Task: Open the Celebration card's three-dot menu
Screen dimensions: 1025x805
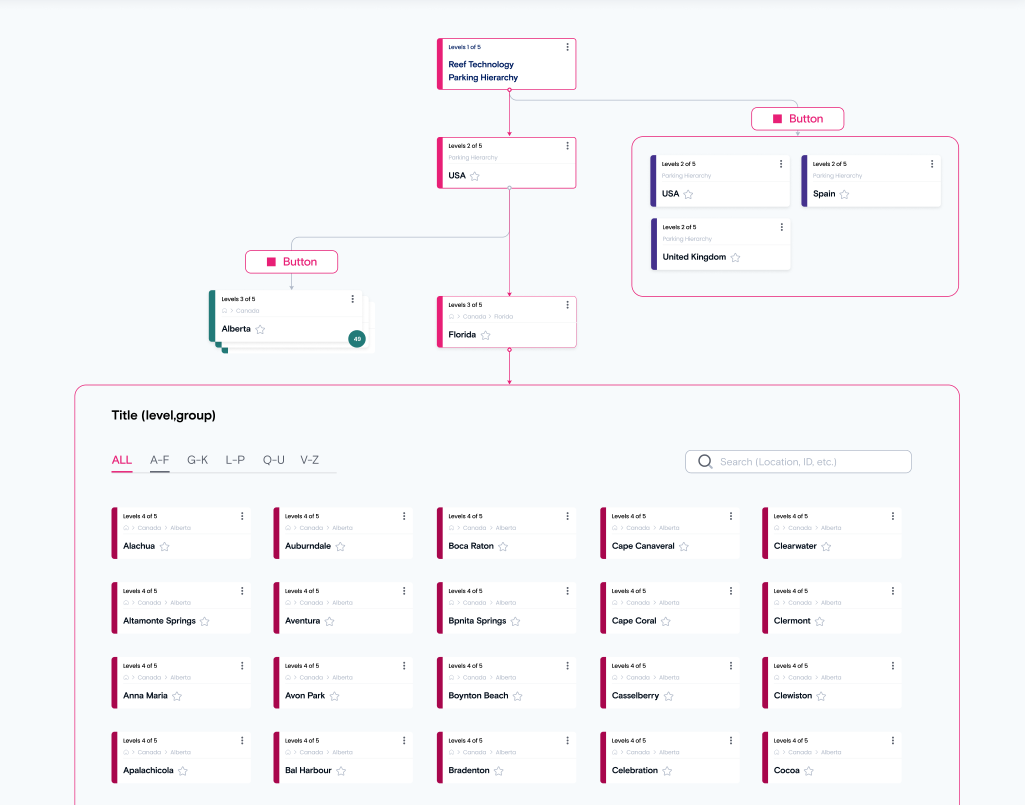Action: pyautogui.click(x=731, y=741)
